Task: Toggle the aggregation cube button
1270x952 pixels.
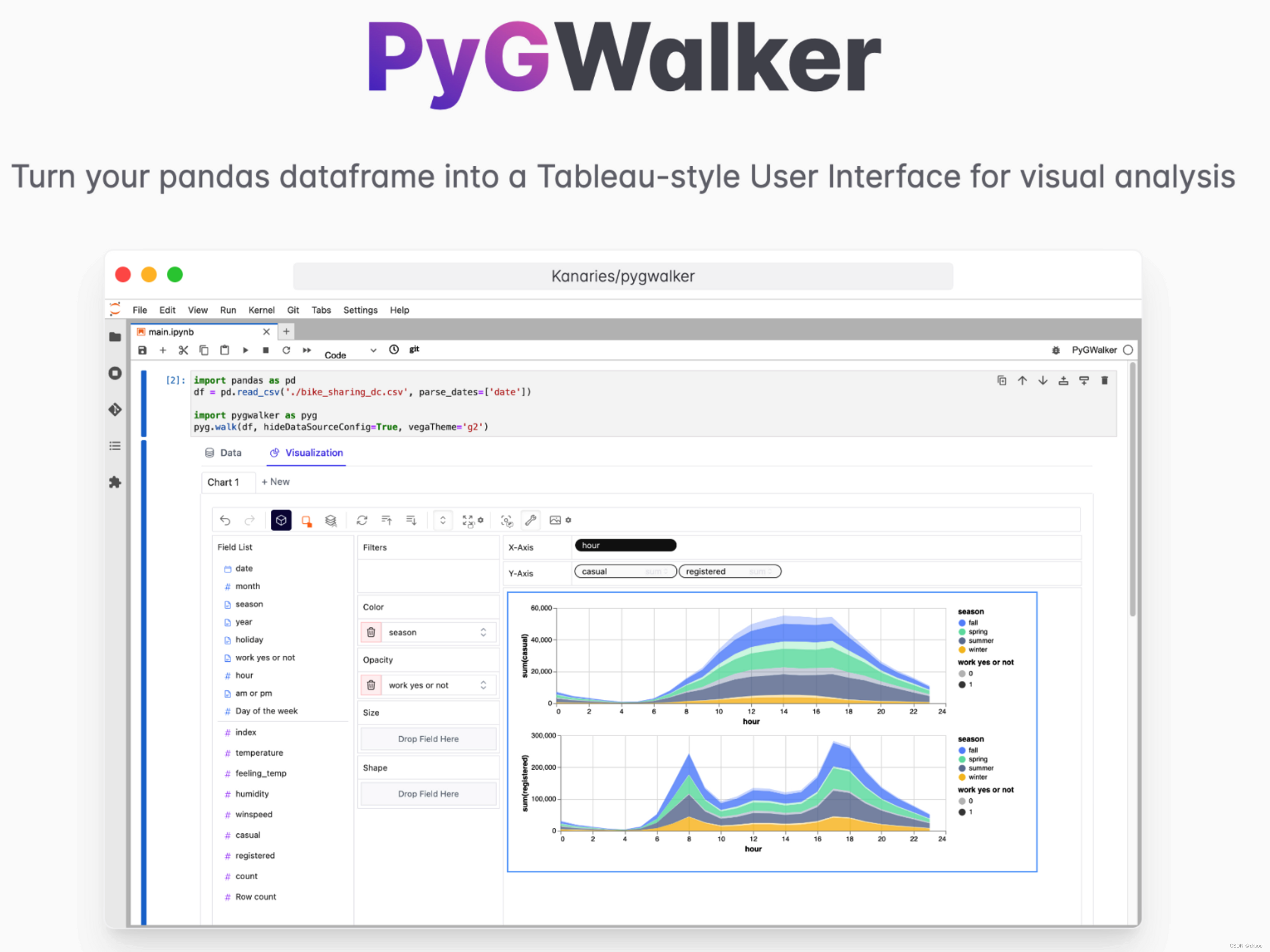Action: pos(281,520)
